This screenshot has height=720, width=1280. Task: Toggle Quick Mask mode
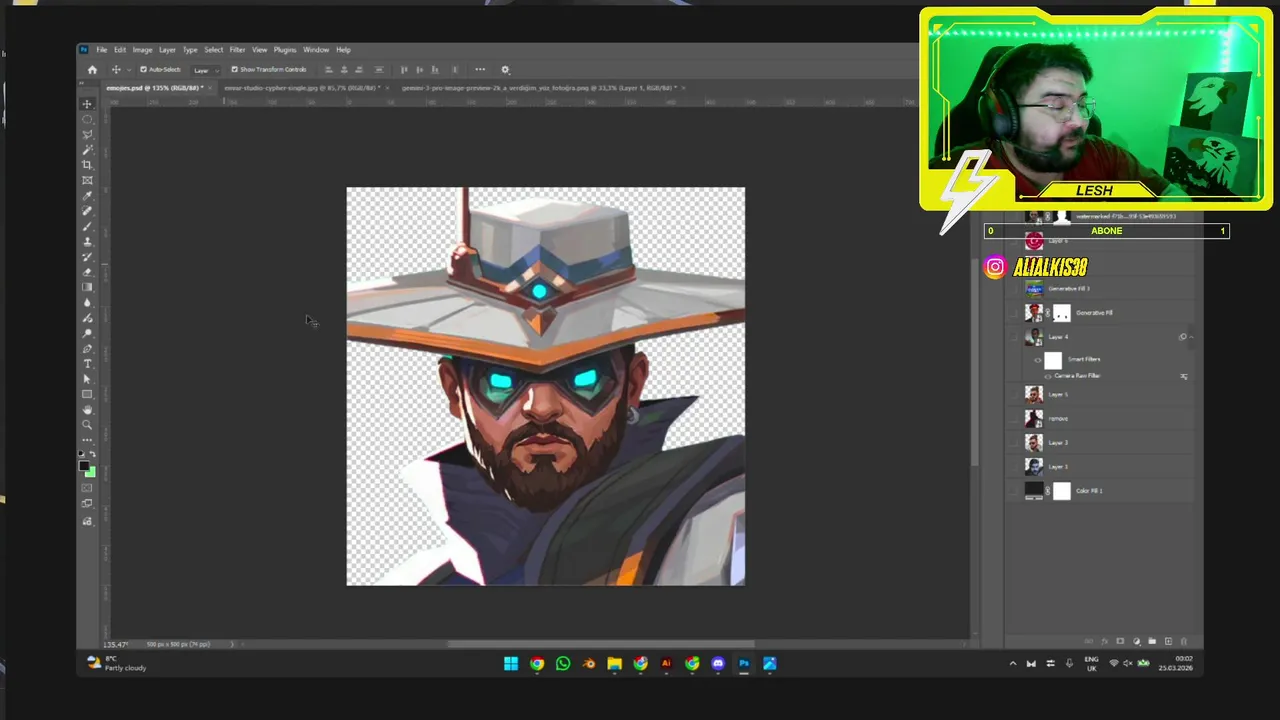(87, 488)
